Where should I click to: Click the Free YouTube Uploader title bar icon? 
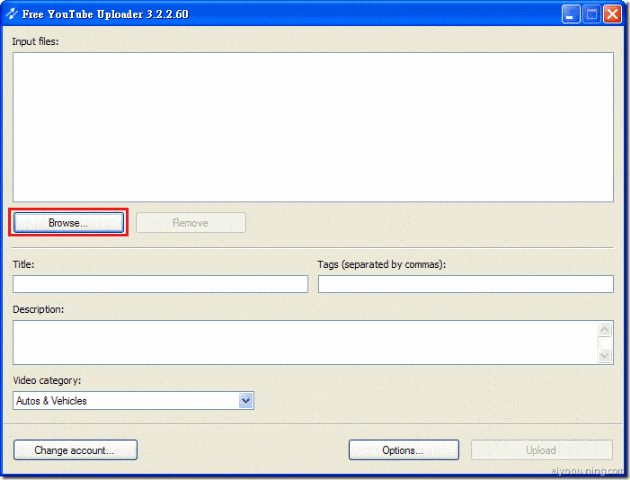click(12, 14)
